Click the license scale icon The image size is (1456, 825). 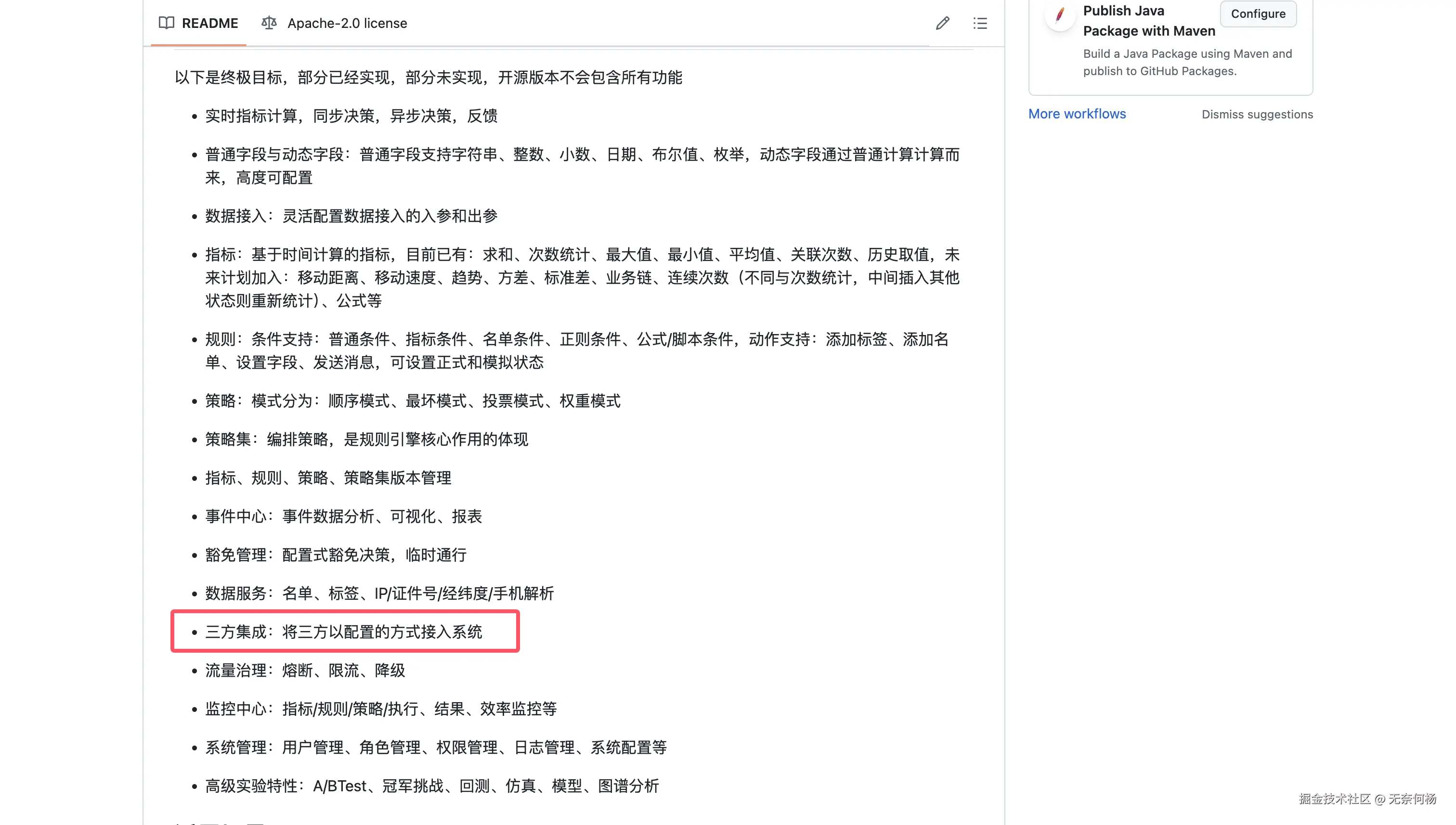(269, 23)
